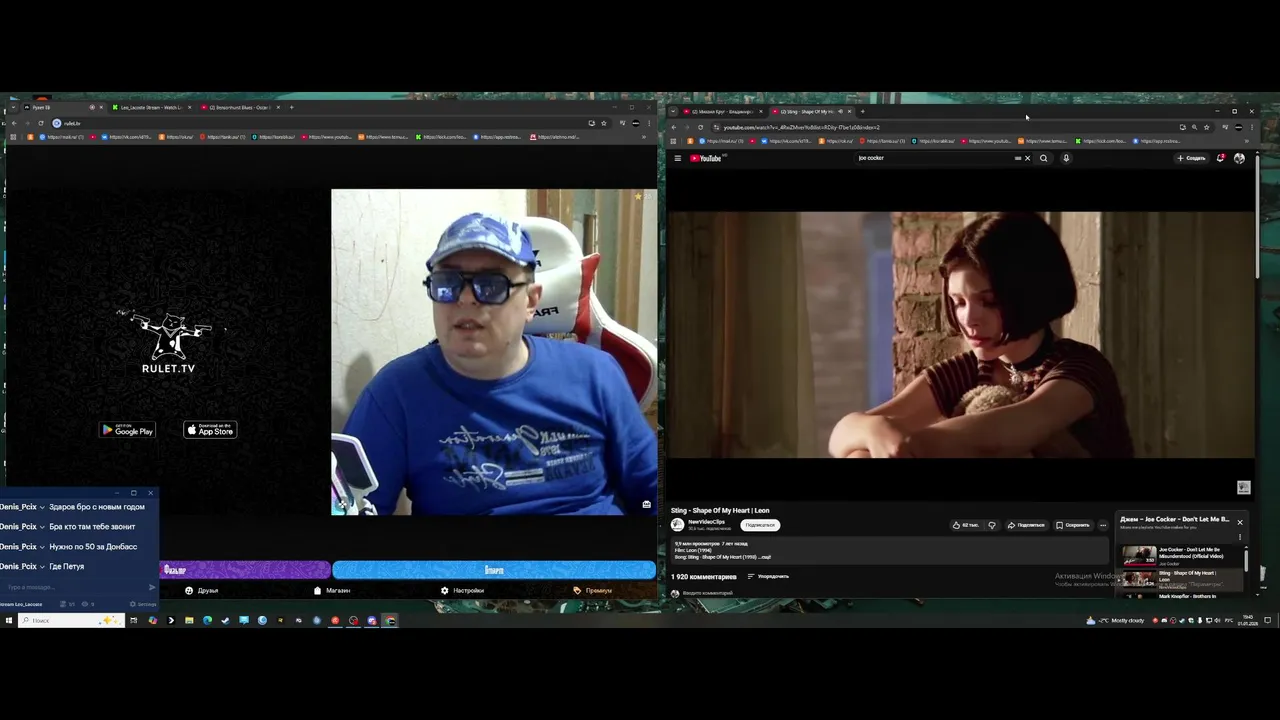Open YouTube notifications bell

click(1220, 158)
